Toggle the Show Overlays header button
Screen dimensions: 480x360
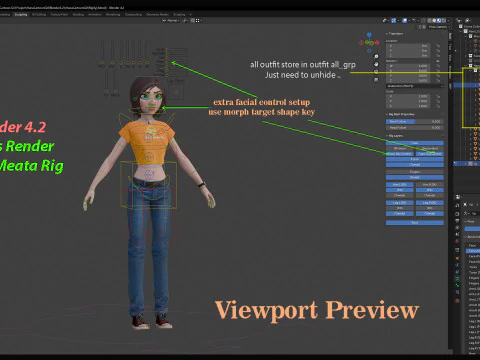click(405, 21)
